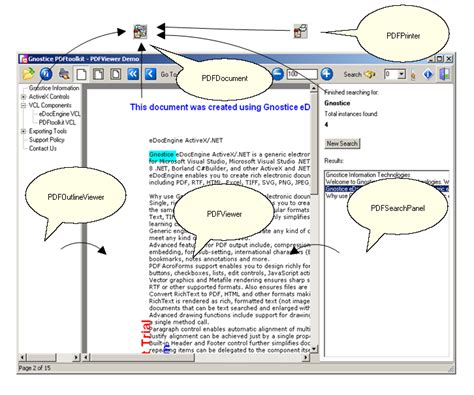Select the first blank-page layout icon

[82, 74]
